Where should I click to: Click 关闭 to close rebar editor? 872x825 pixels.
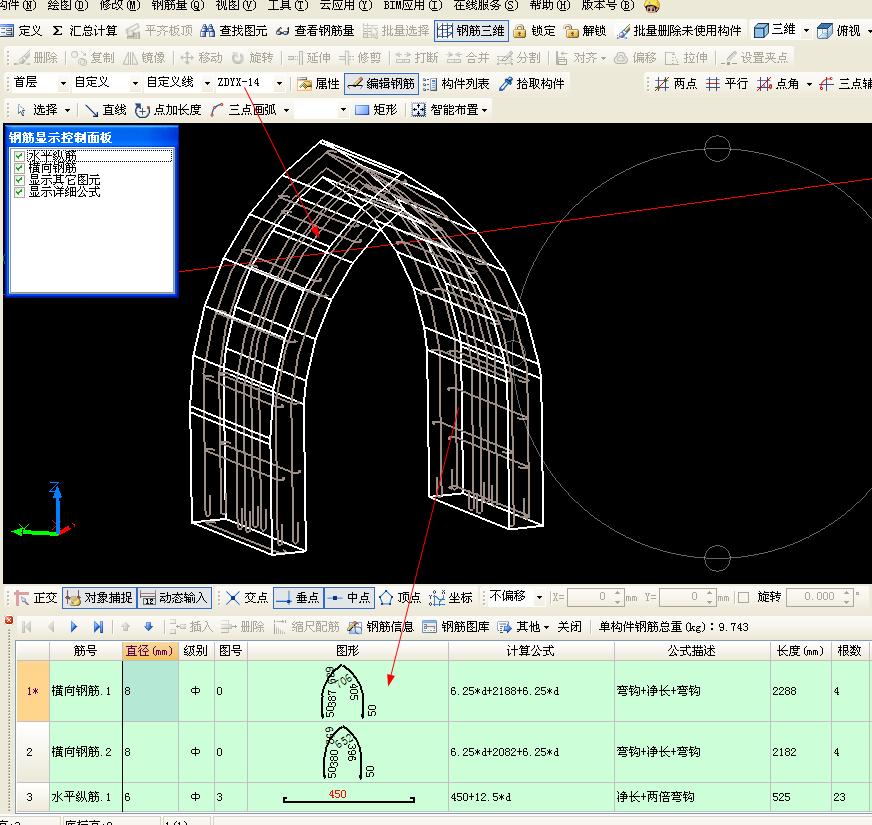[x=569, y=627]
